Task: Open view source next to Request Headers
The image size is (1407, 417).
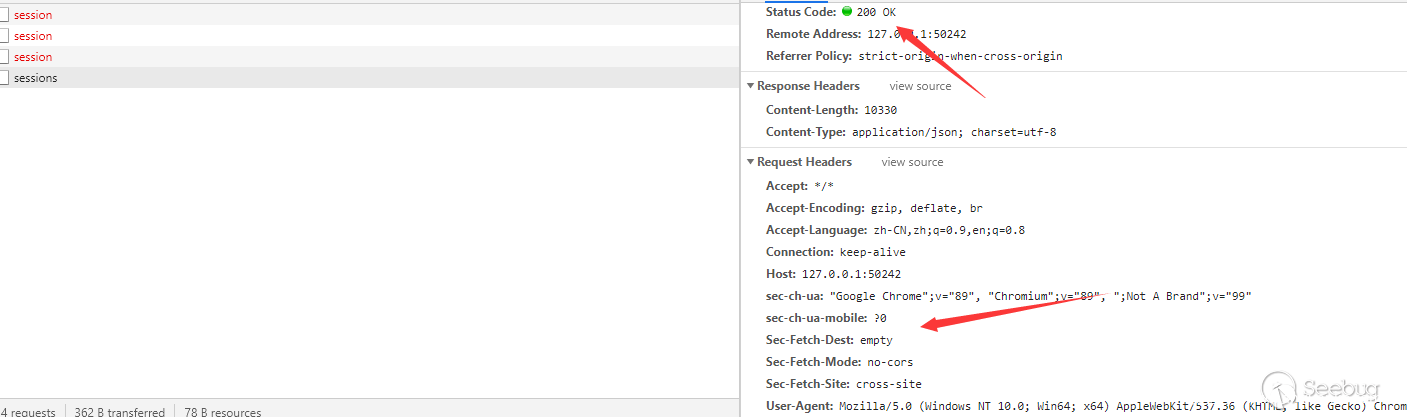Action: coord(912,162)
